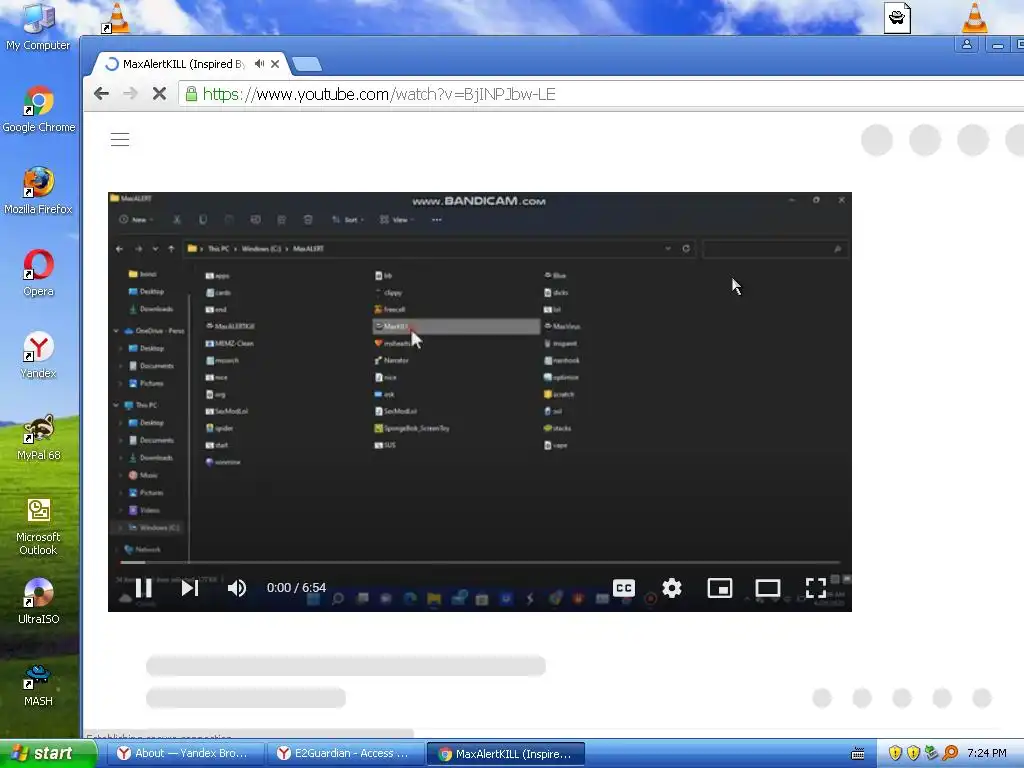Screen dimensions: 1024x768
Task: Click the MaxAlertKILL Chrome taskbar button
Action: [506, 754]
